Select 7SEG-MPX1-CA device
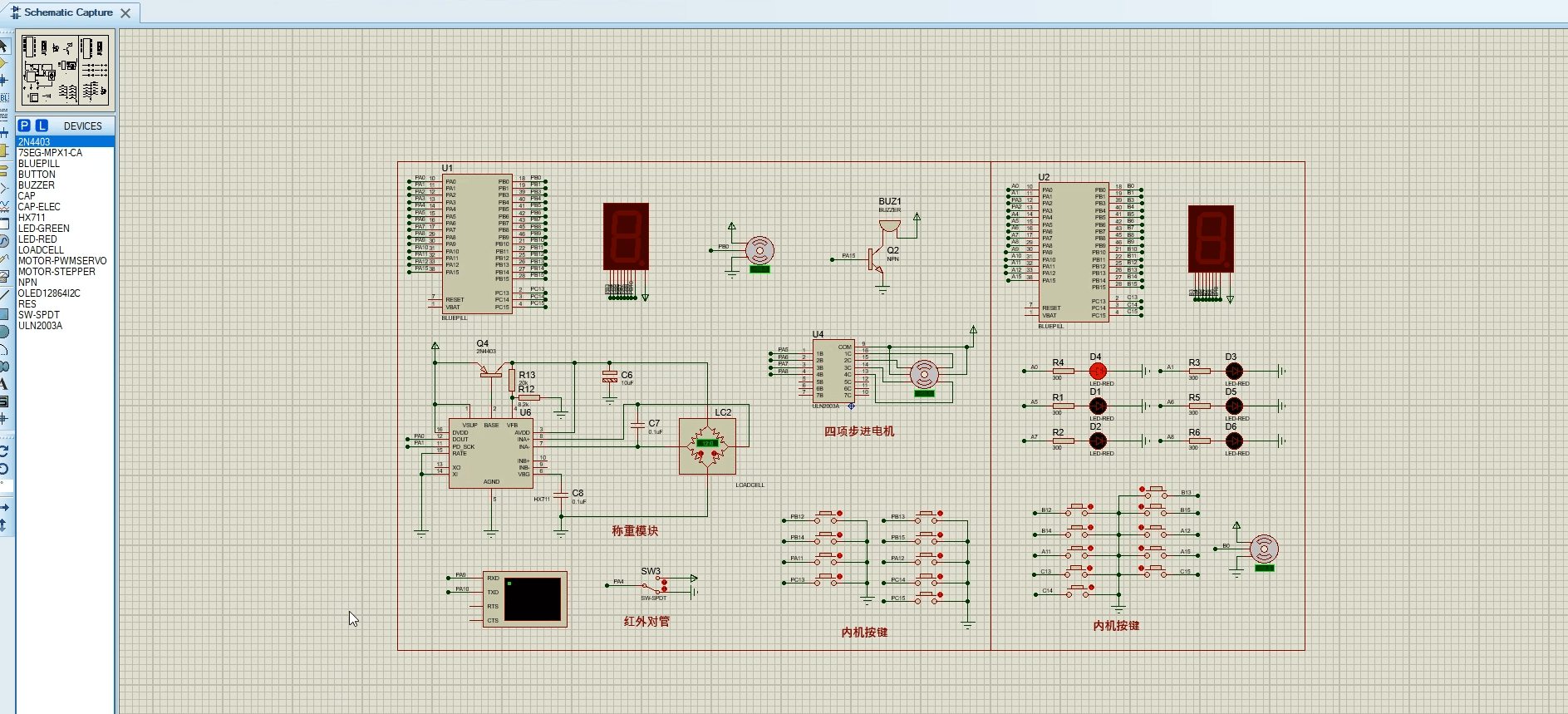 coord(65,153)
